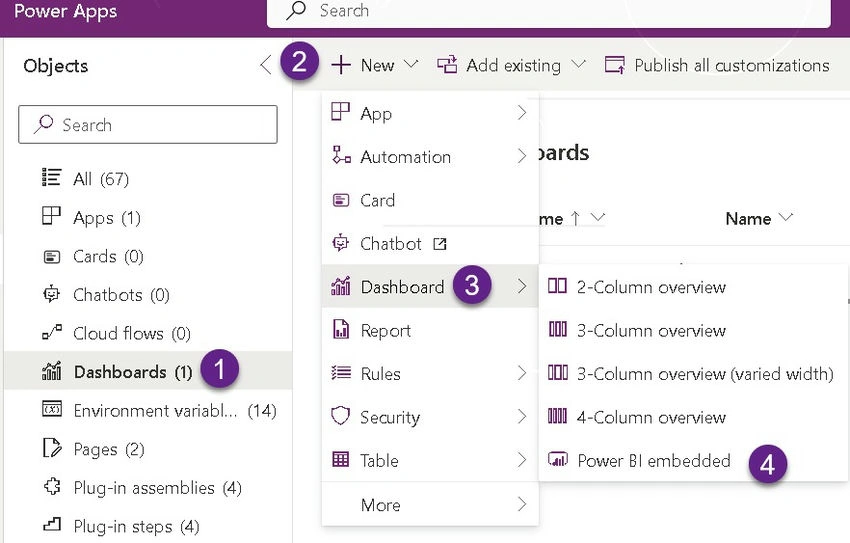Screen dimensions: 850x543
Task: Click the Card icon in New menu
Action: tap(340, 201)
